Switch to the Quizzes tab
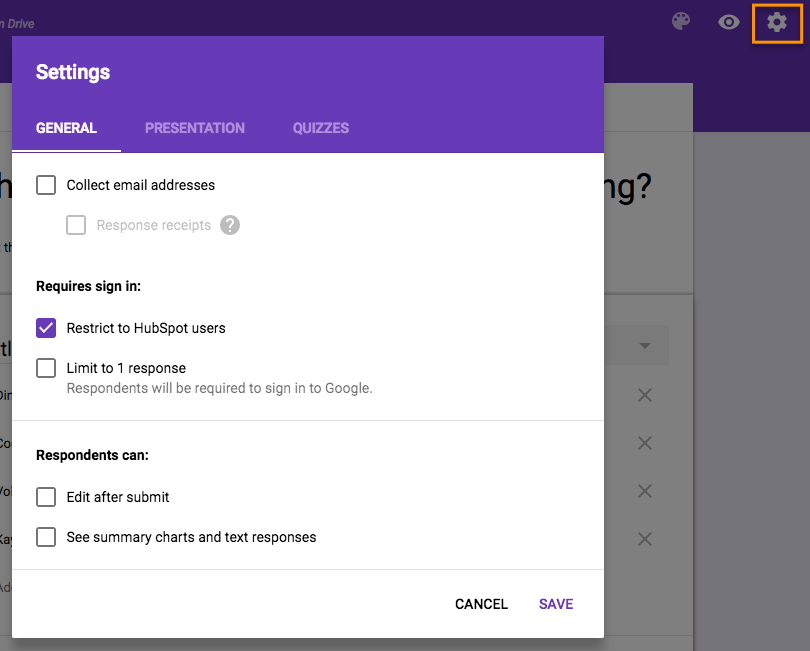The image size is (810, 651). click(x=321, y=128)
